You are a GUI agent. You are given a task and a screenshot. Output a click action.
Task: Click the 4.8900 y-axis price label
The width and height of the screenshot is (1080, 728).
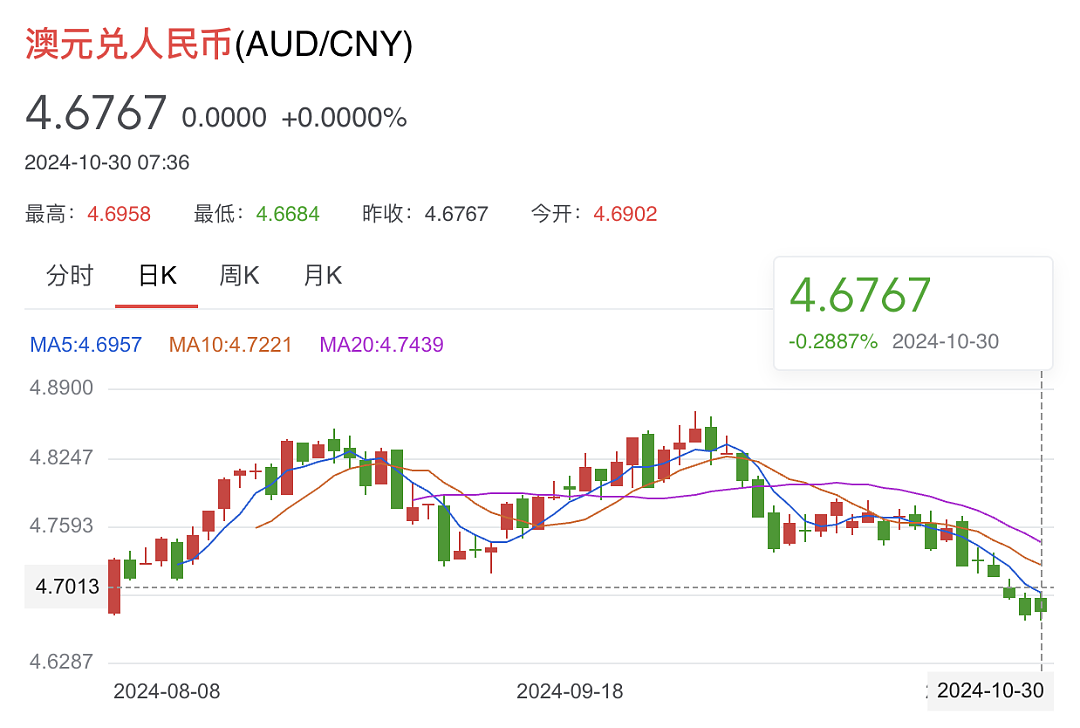[x=64, y=388]
